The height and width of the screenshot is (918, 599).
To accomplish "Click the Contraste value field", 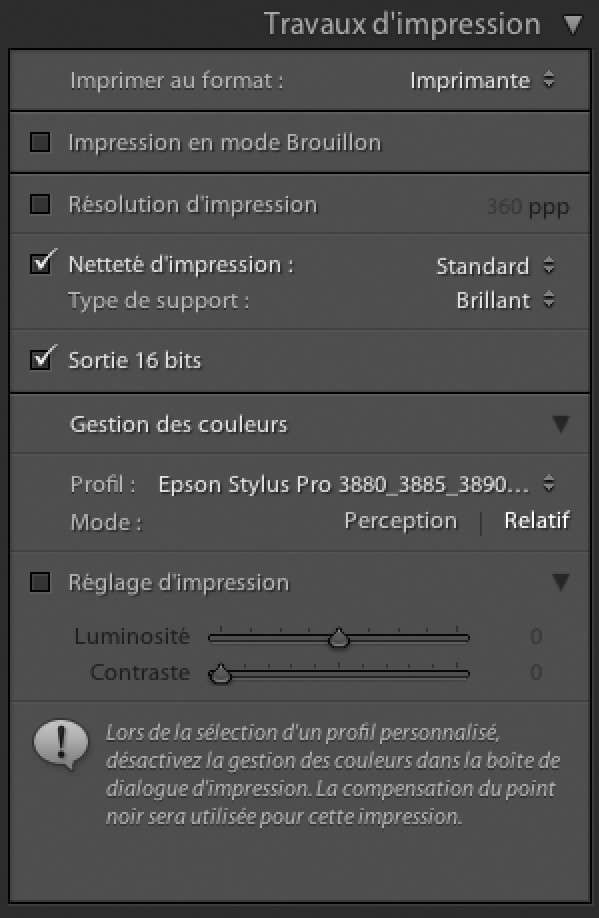I will tap(536, 672).
